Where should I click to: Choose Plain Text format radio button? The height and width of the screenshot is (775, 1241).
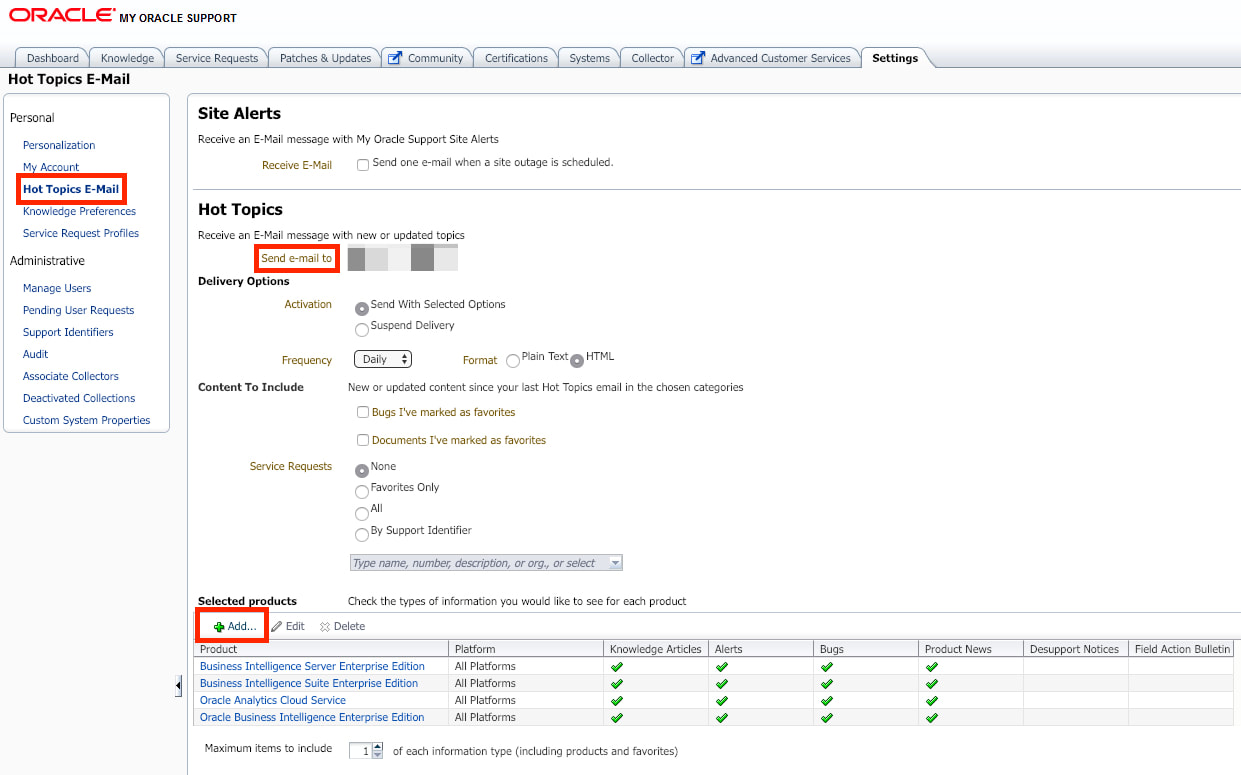[x=513, y=361]
